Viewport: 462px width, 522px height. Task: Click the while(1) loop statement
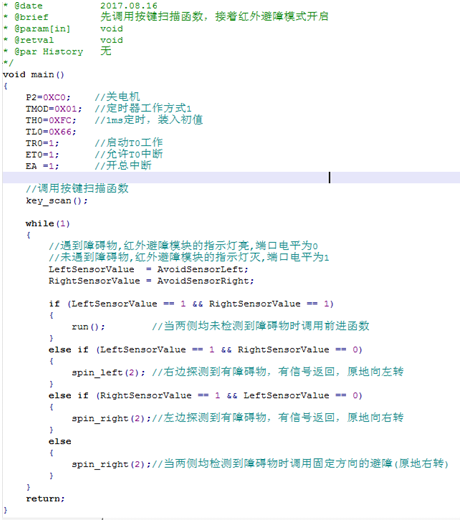[x=48, y=223]
